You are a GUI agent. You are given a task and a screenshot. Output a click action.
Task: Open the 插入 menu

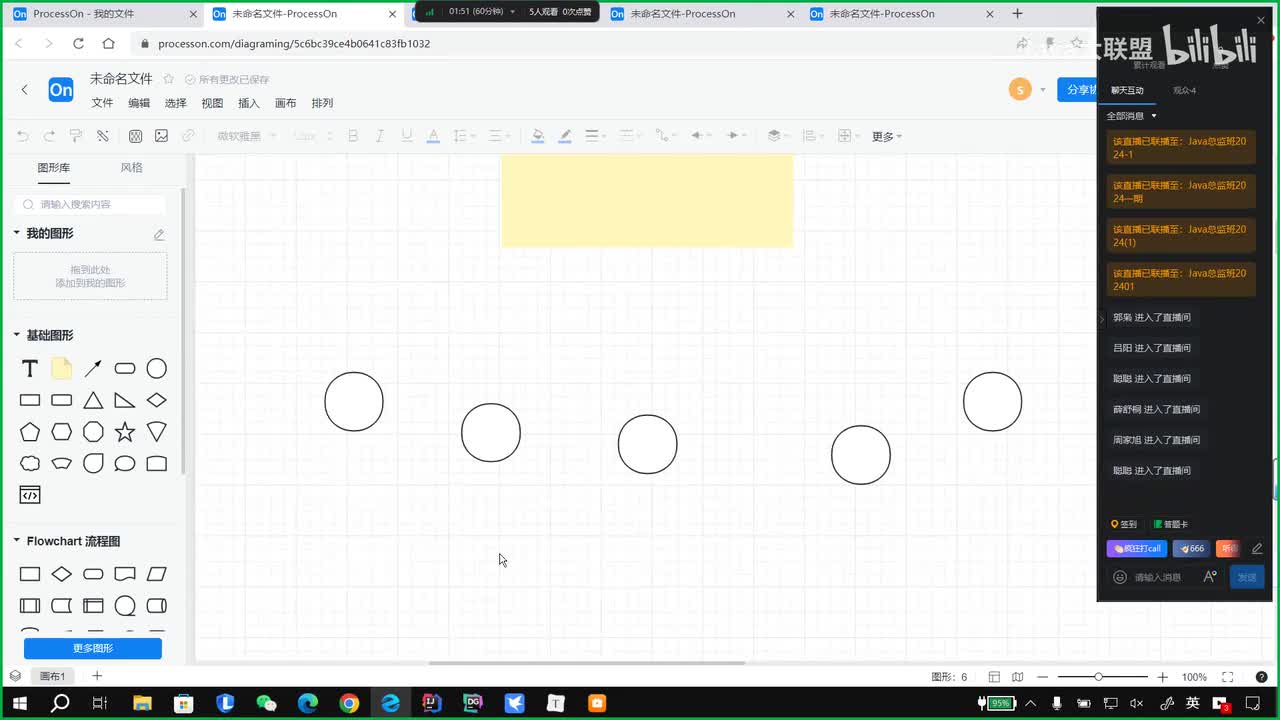pyautogui.click(x=249, y=103)
